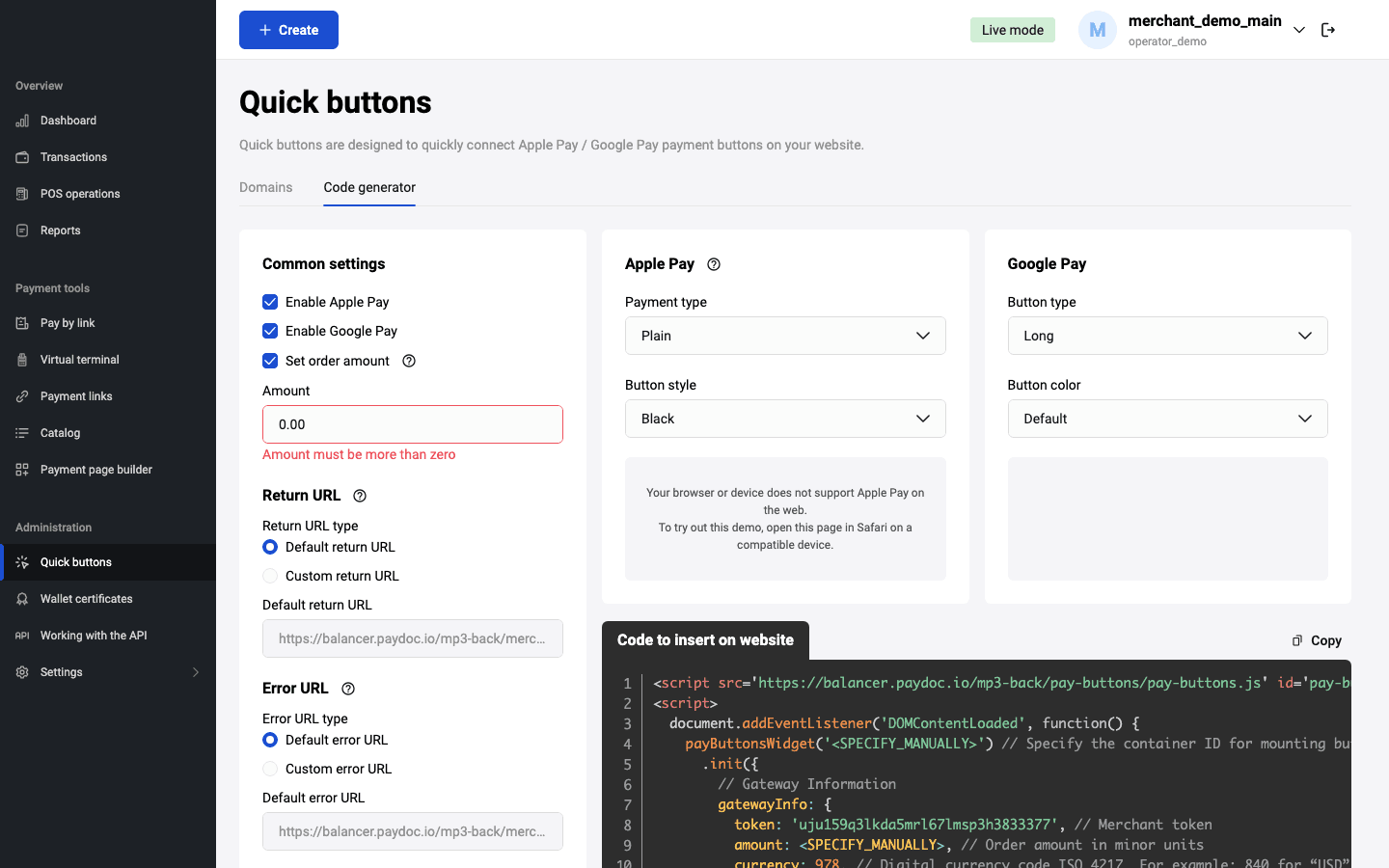The height and width of the screenshot is (868, 1389).
Task: Click the copy icon beside Copy
Action: 1297,640
